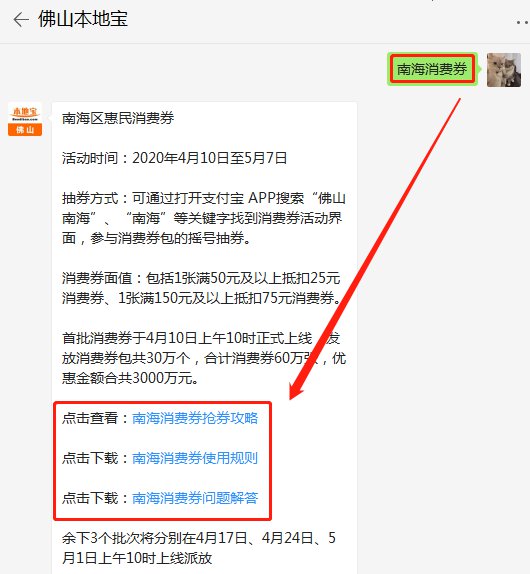Select the 首批消费券 release paragraph
This screenshot has width=530, height=574.
pyautogui.click(x=204, y=358)
